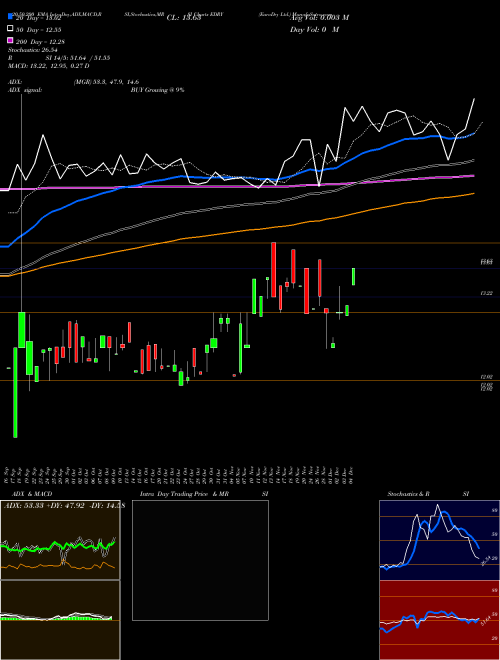This screenshot has width=500, height=660.
Task: Select the '200 Day - 12.28' label
Action: coord(40,42)
